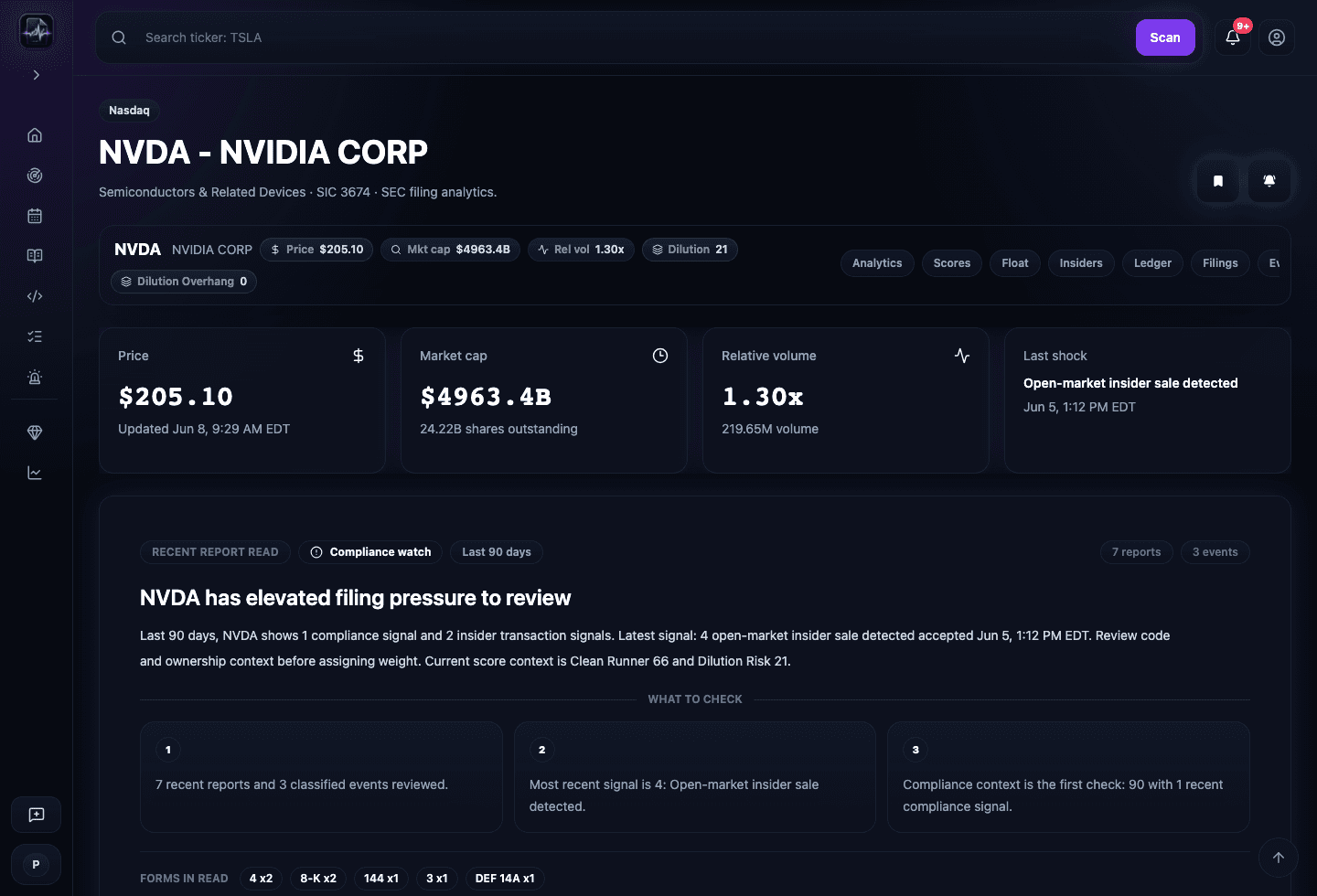
Task: Click the app logo in the sidebar
Action: click(x=37, y=32)
